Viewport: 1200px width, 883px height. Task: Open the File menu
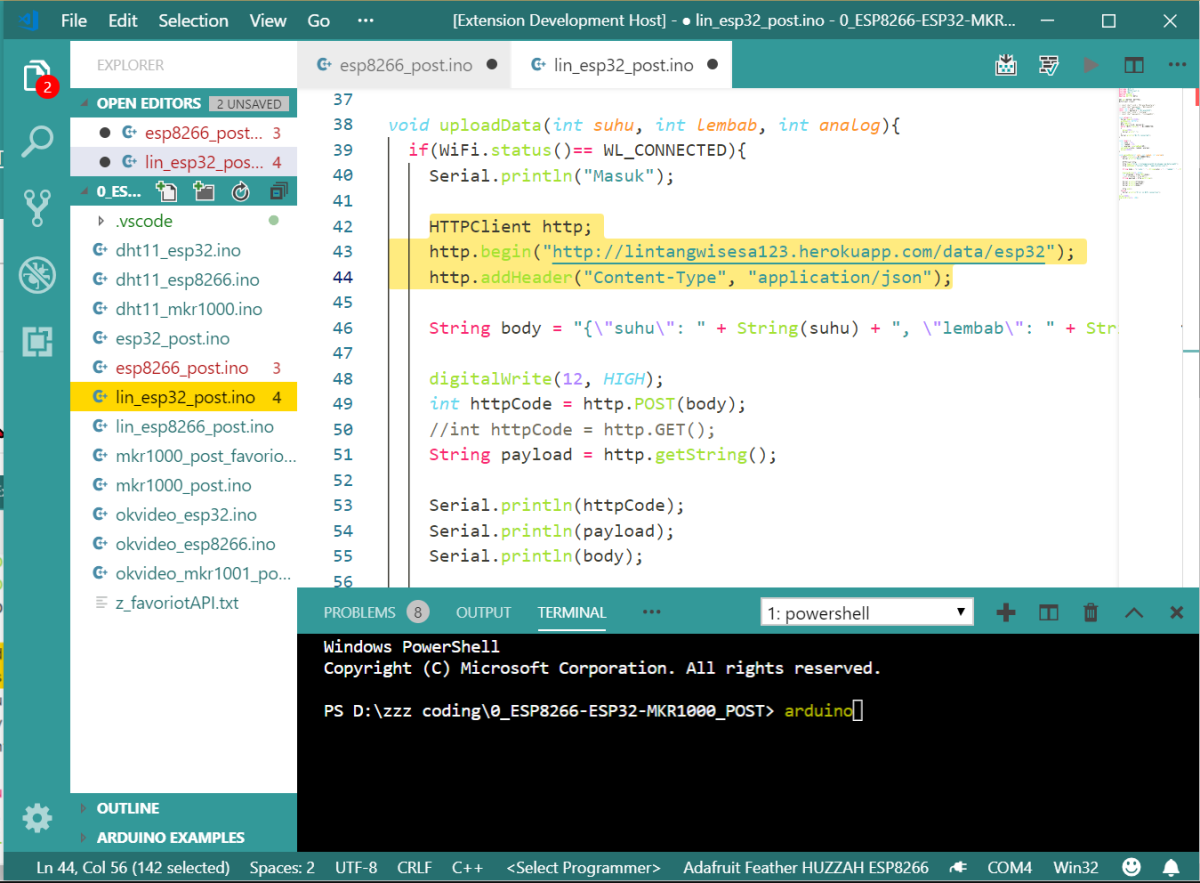pos(74,20)
